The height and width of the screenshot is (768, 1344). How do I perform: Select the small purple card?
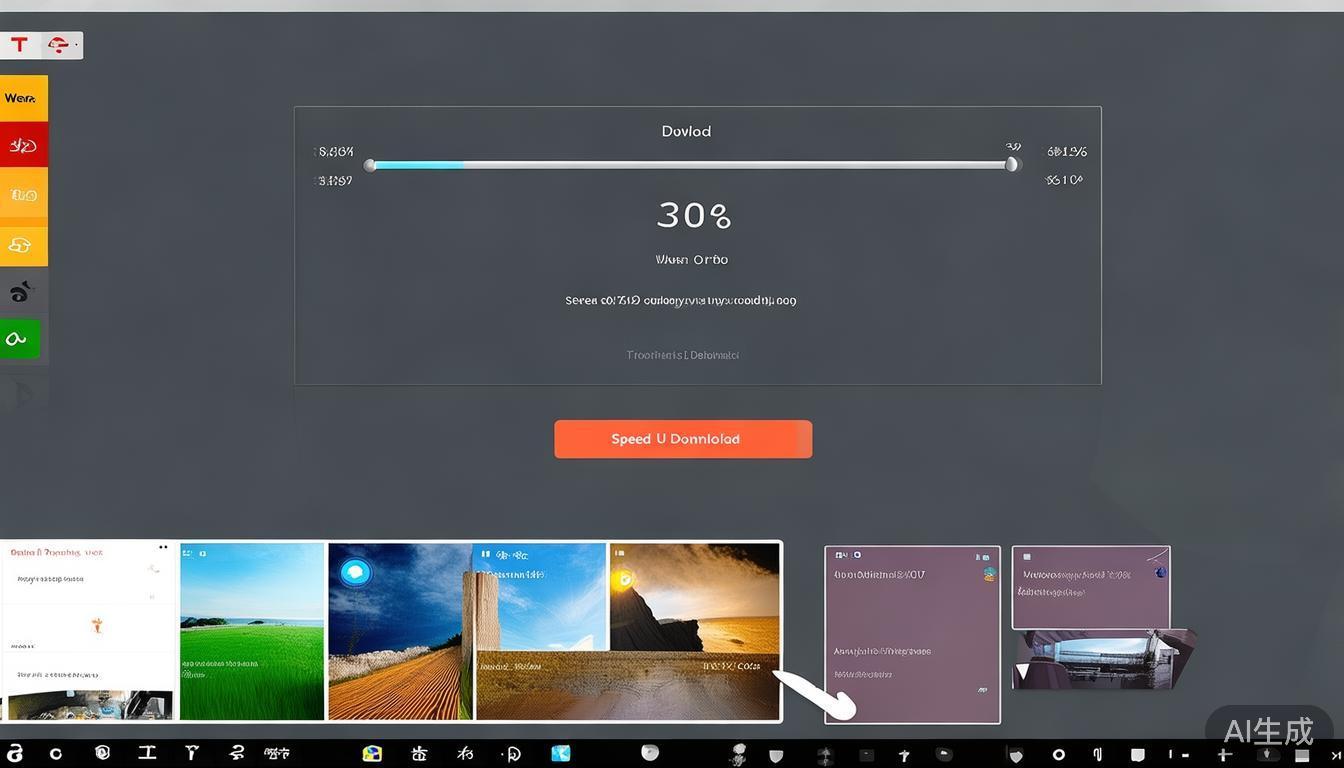coord(1091,587)
